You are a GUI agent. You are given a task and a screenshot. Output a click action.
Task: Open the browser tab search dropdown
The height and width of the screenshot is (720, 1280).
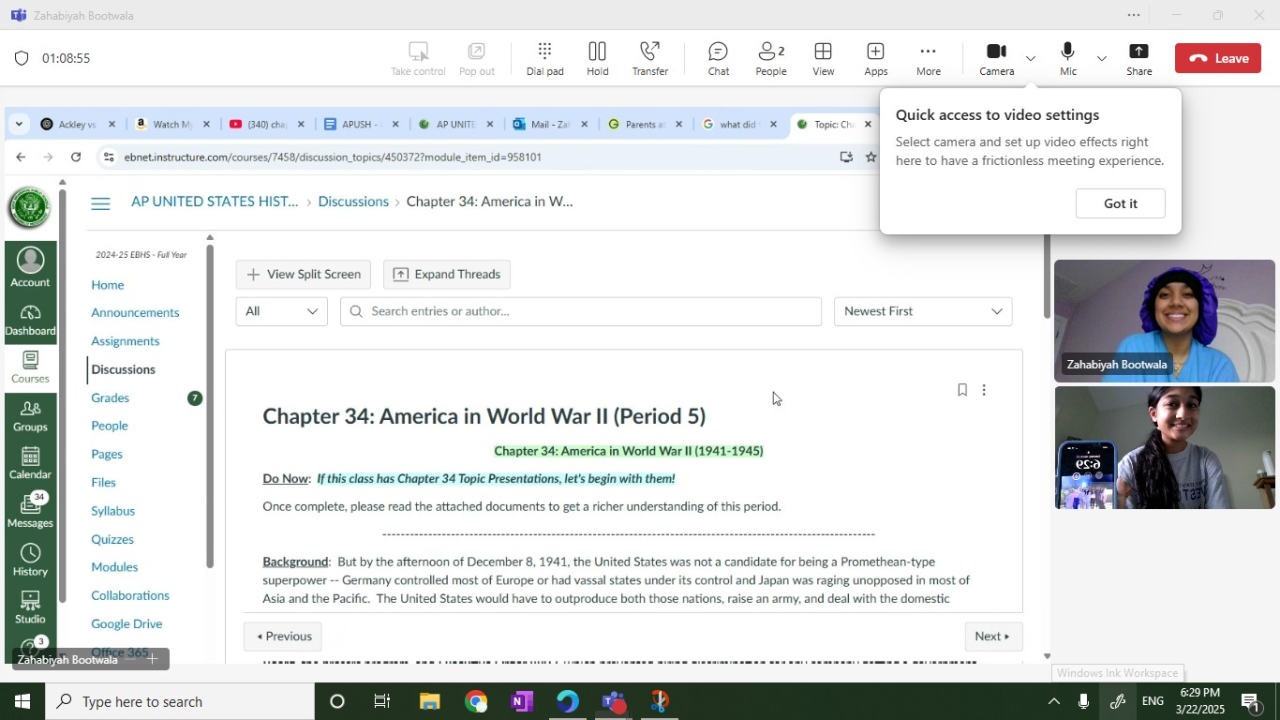pyautogui.click(x=19, y=124)
